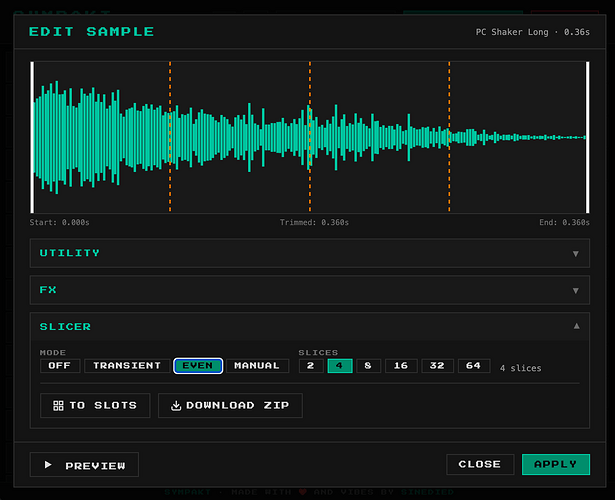
Task: Choose 4 slices
Action: pos(340,365)
